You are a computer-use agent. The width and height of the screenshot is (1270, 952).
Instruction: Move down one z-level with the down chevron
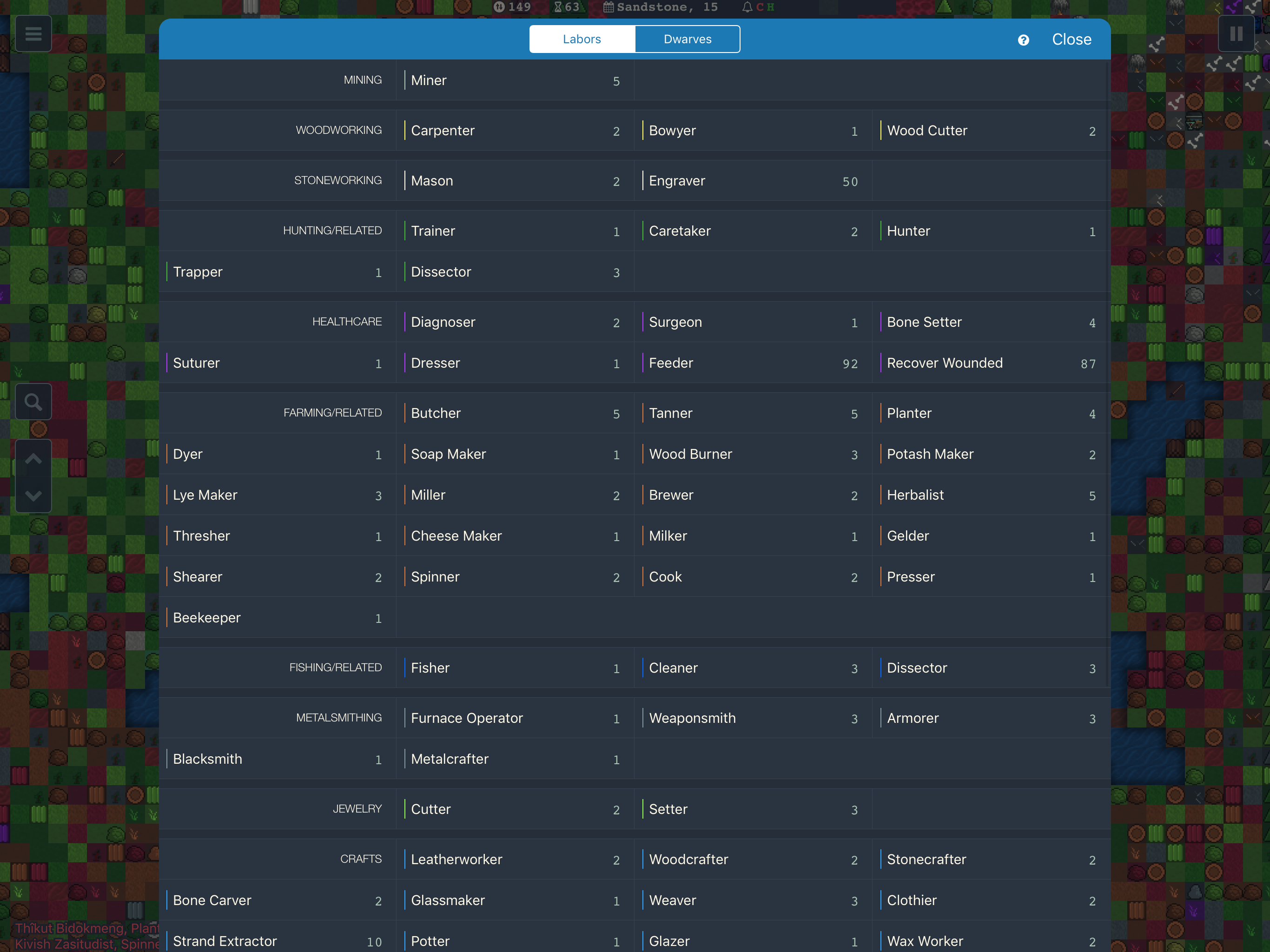pos(33,495)
